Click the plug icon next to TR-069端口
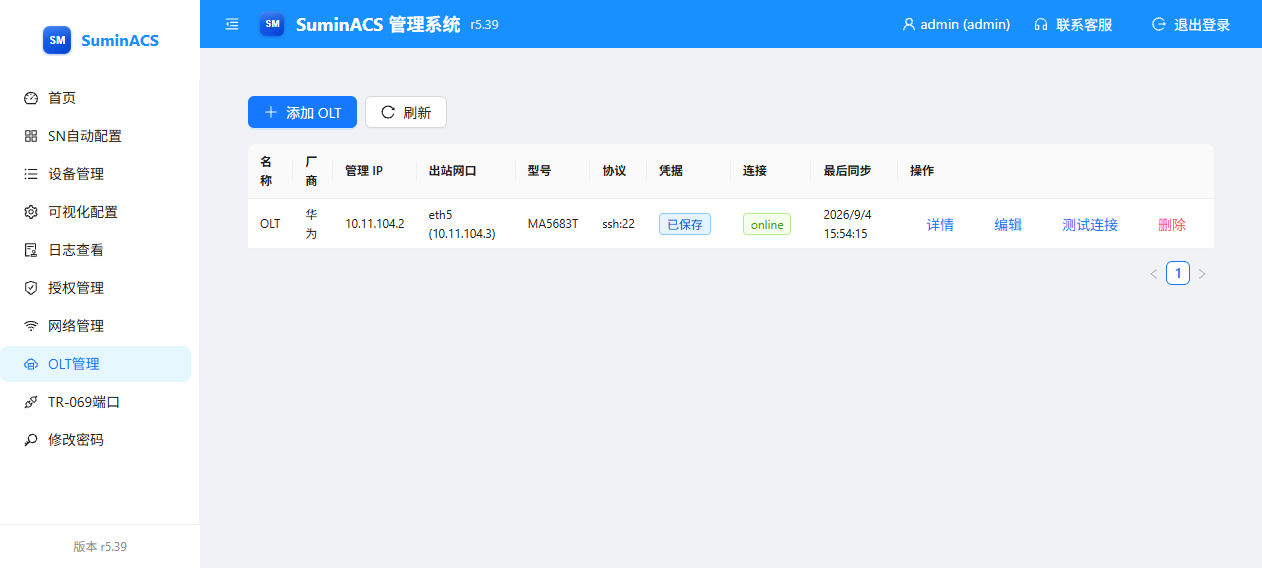Viewport: 1262px width, 568px height. coord(31,402)
